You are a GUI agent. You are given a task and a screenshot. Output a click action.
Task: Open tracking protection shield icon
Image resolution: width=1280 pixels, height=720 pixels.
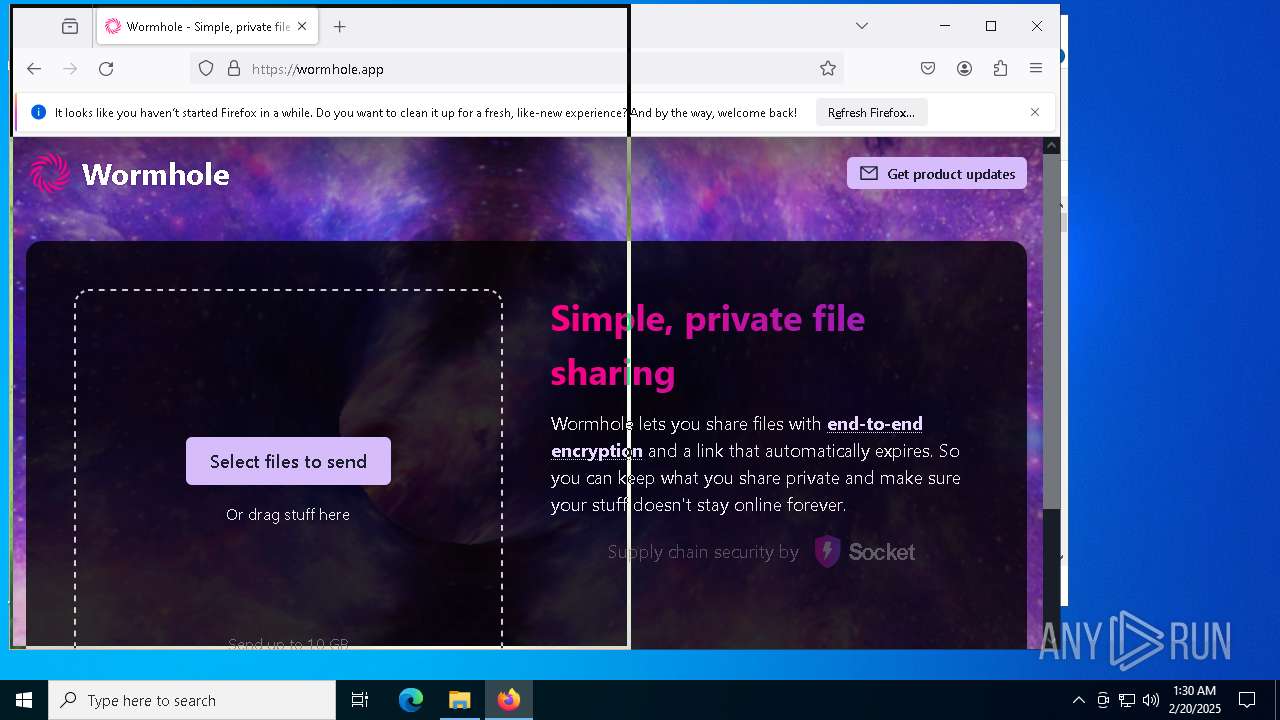[x=206, y=69]
